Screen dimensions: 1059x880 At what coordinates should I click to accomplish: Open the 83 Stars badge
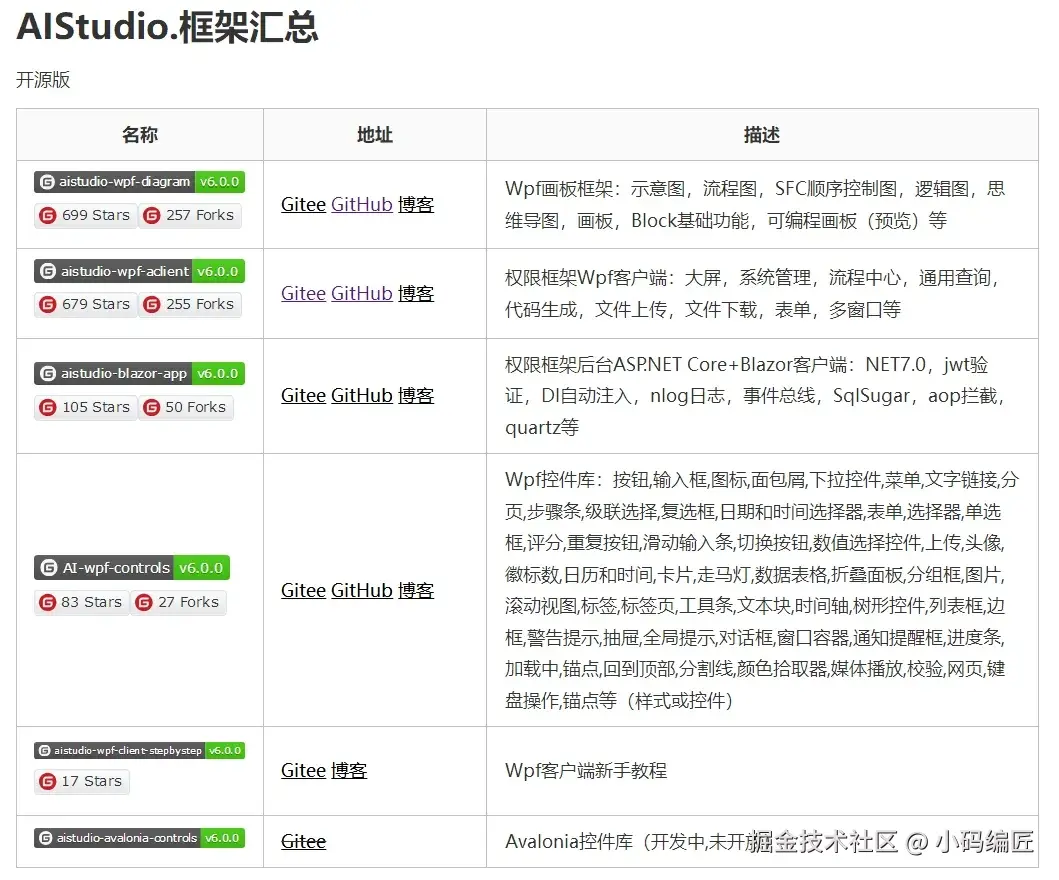81,602
